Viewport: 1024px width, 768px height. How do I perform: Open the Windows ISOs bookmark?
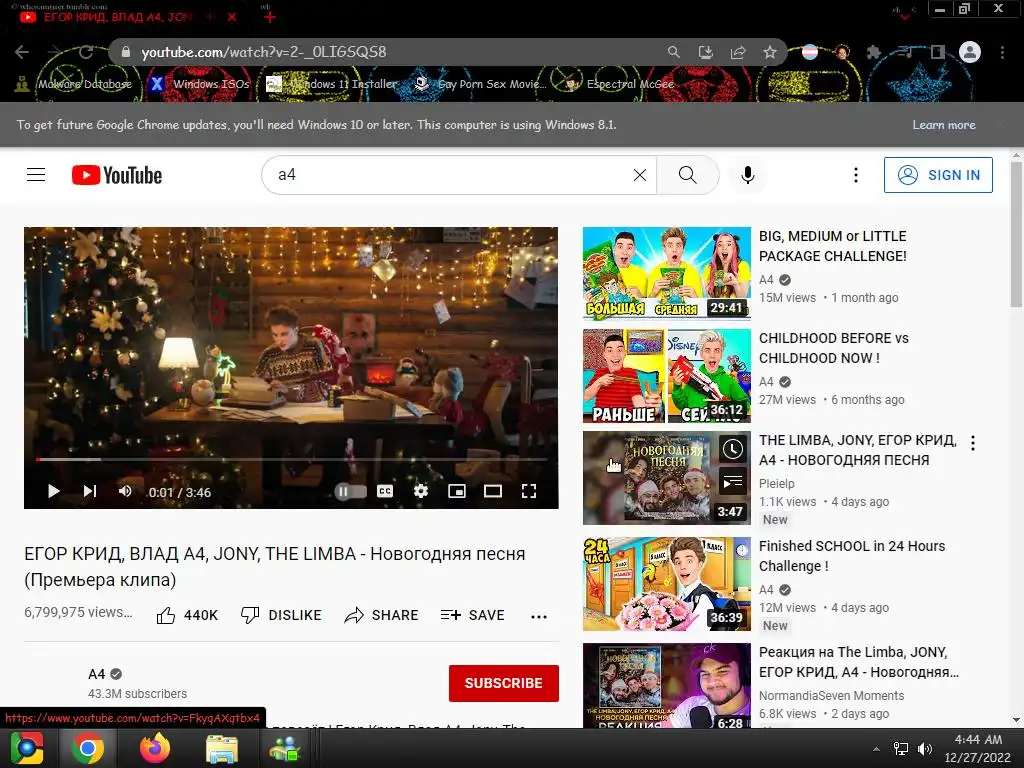pos(200,84)
